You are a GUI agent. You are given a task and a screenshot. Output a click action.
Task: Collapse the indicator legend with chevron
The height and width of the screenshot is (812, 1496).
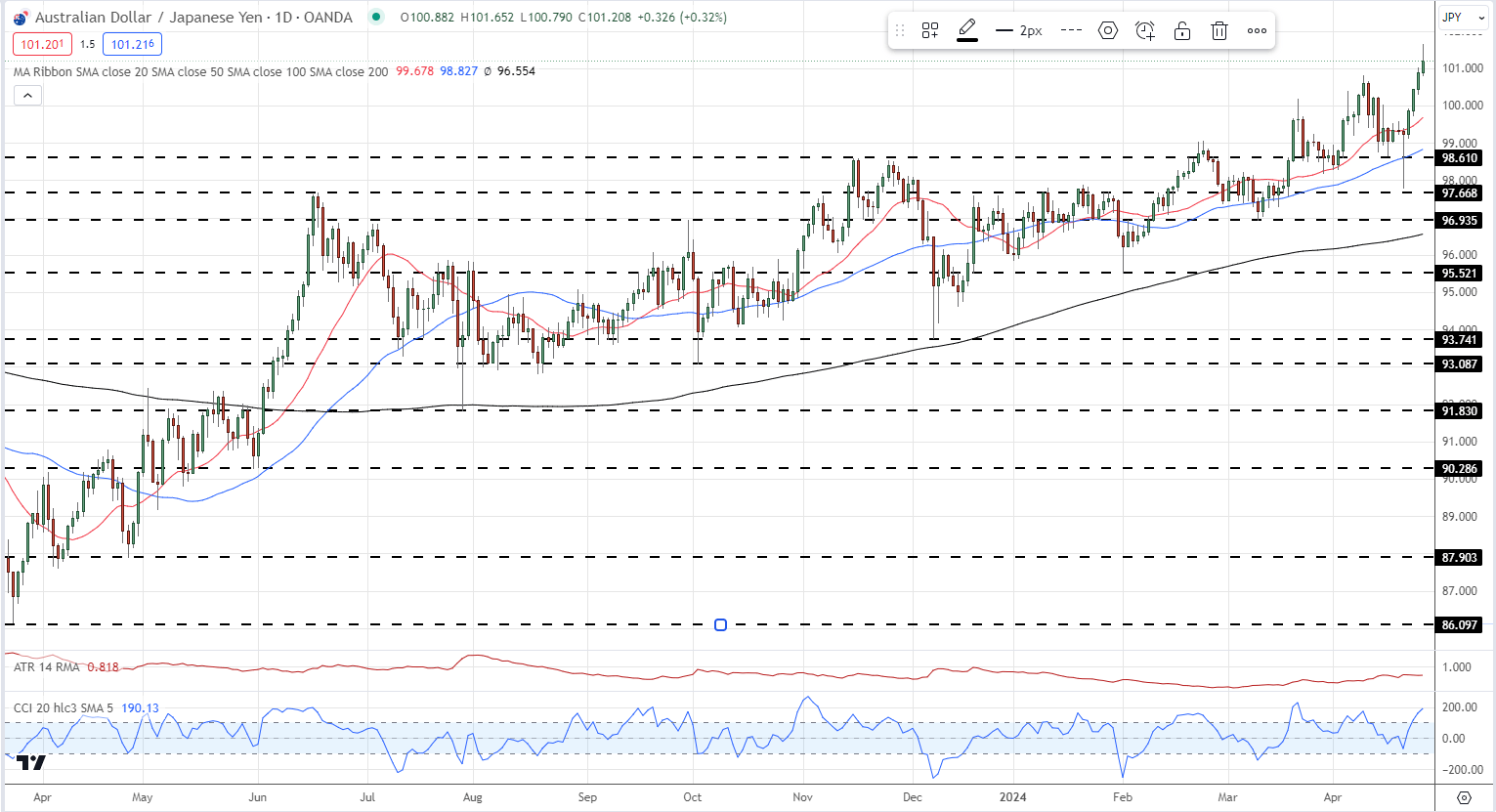(x=27, y=95)
